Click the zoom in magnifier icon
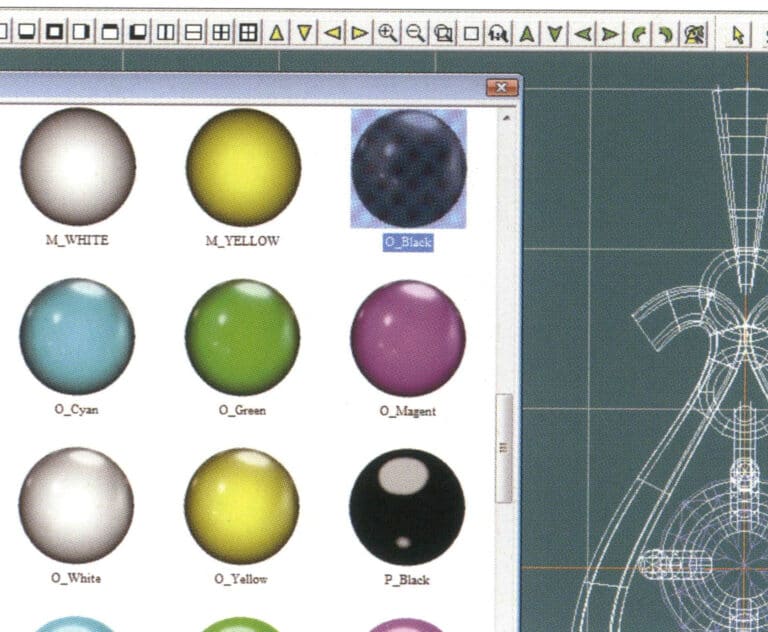 (x=387, y=33)
